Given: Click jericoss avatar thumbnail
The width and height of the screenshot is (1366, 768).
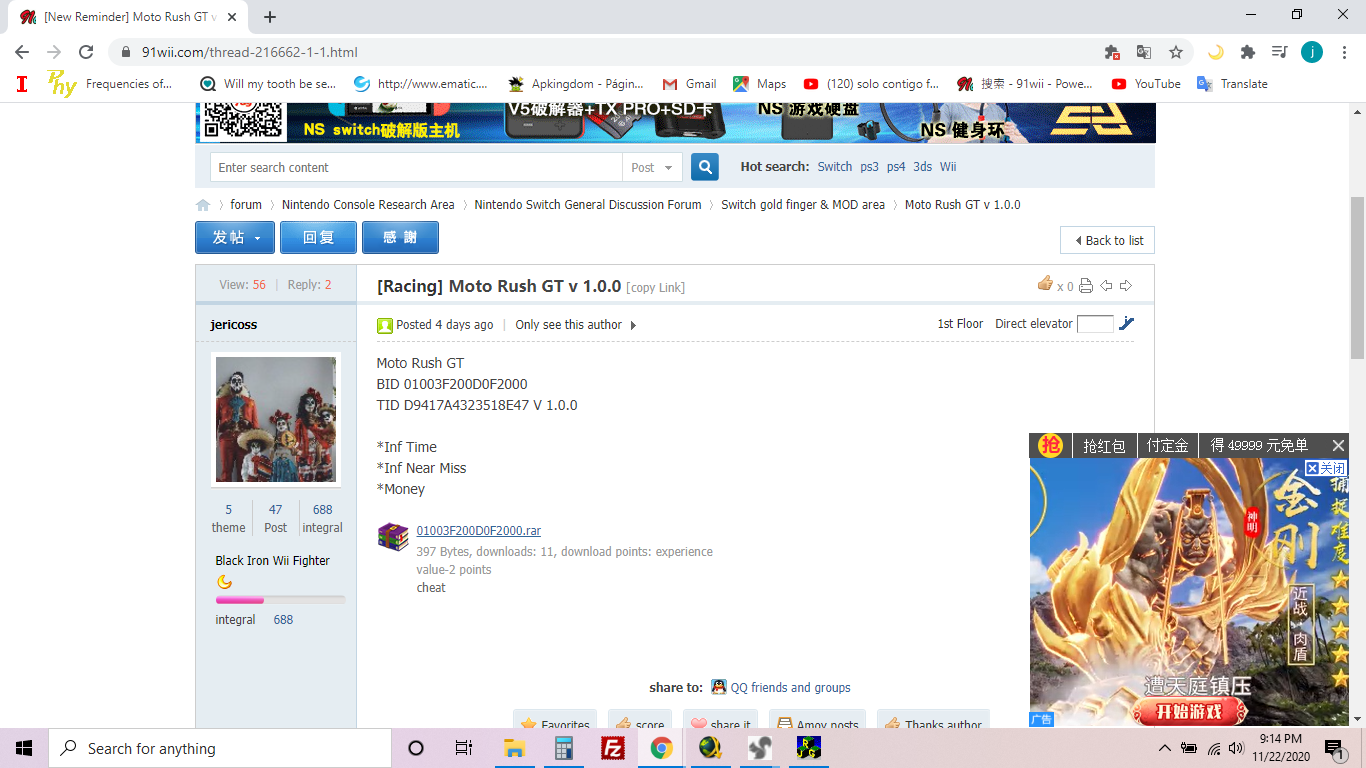Looking at the screenshot, I should coord(276,419).
